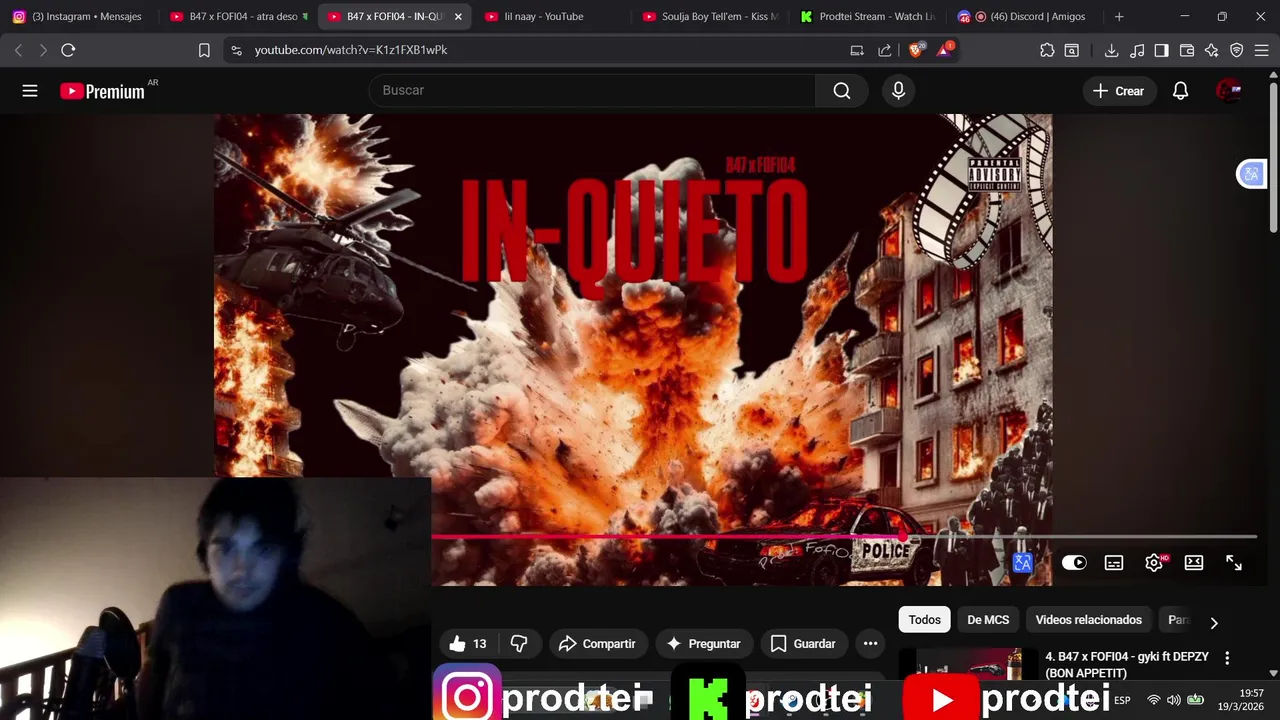Open Leo AI sparkle icon
1280x720 pixels.
click(x=1211, y=50)
